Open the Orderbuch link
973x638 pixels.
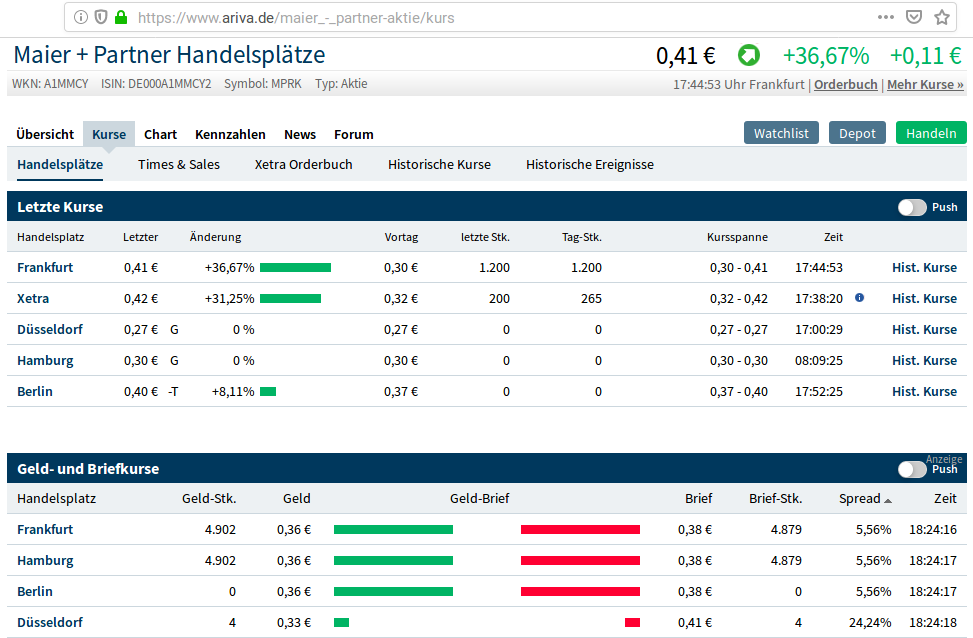[845, 84]
